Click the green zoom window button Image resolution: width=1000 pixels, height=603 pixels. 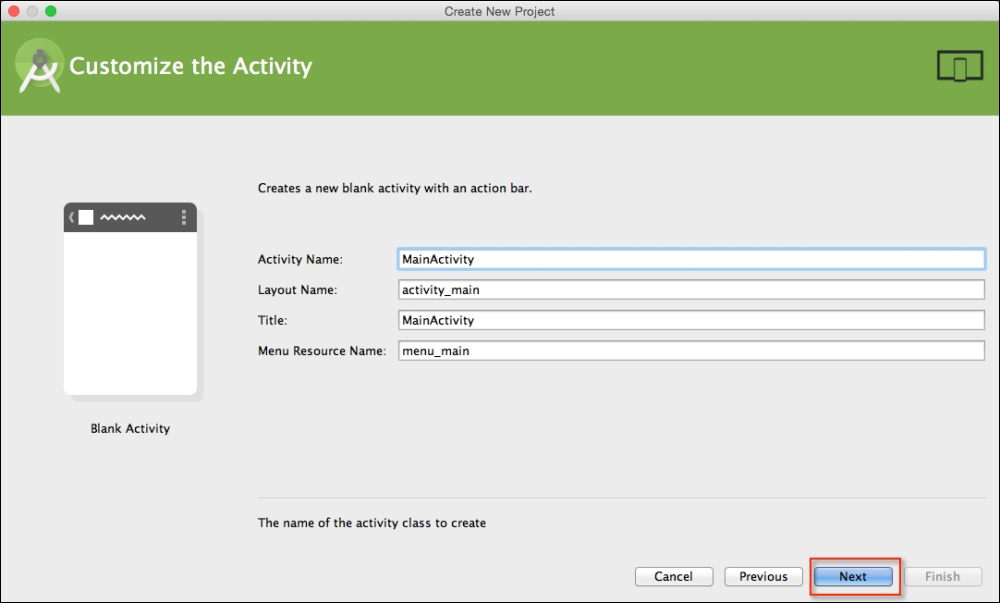click(x=51, y=11)
